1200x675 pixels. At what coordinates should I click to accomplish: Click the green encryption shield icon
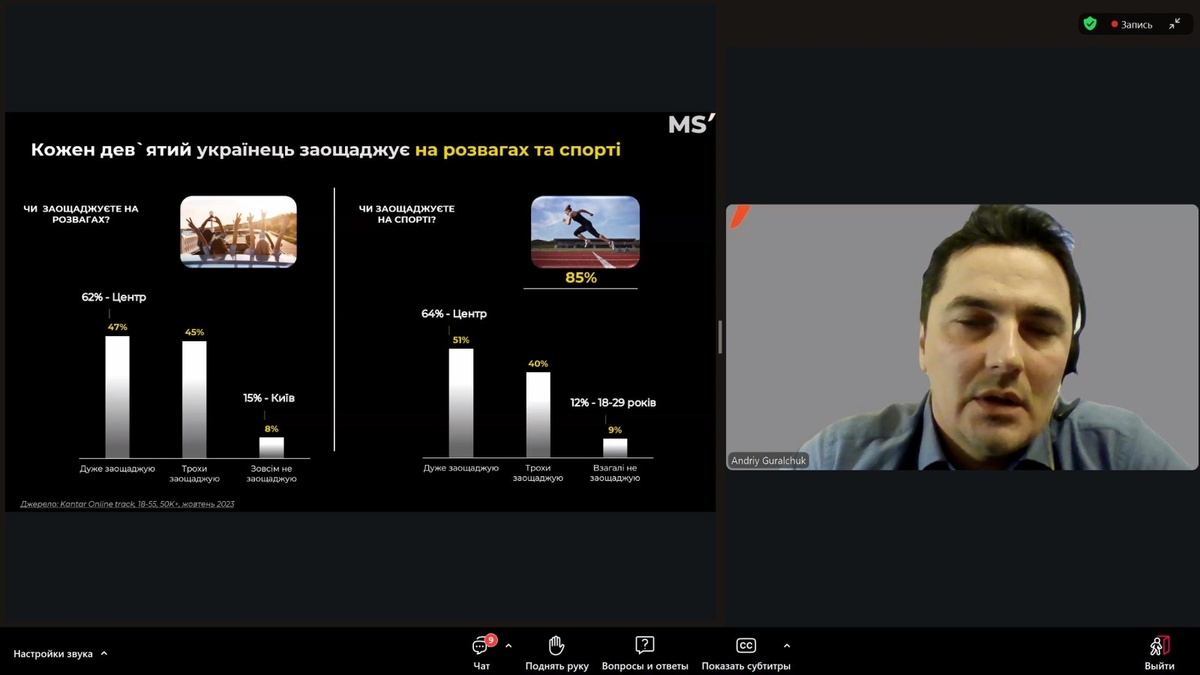pyautogui.click(x=1090, y=24)
